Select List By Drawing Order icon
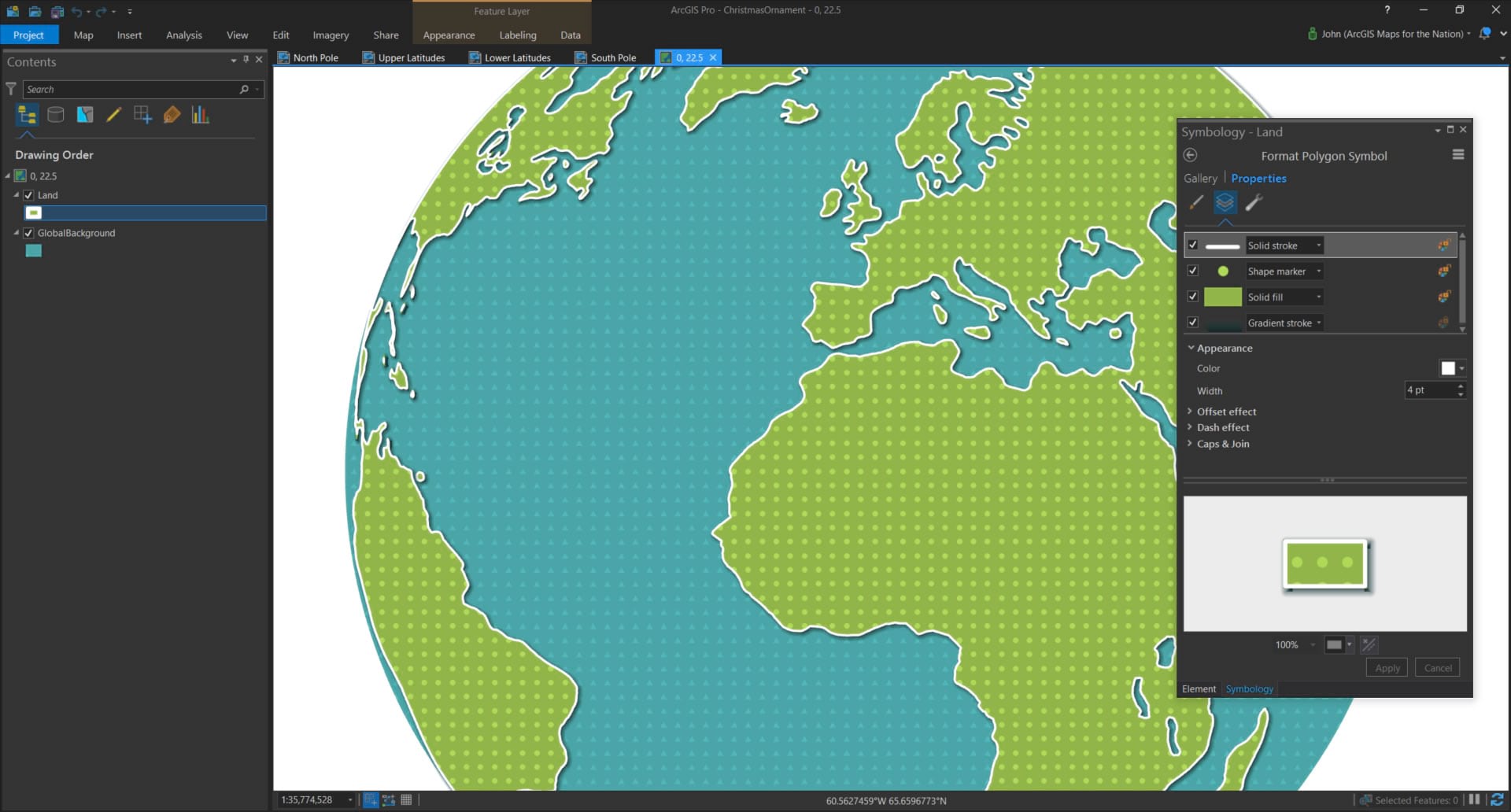This screenshot has height=812, width=1511. (x=27, y=115)
